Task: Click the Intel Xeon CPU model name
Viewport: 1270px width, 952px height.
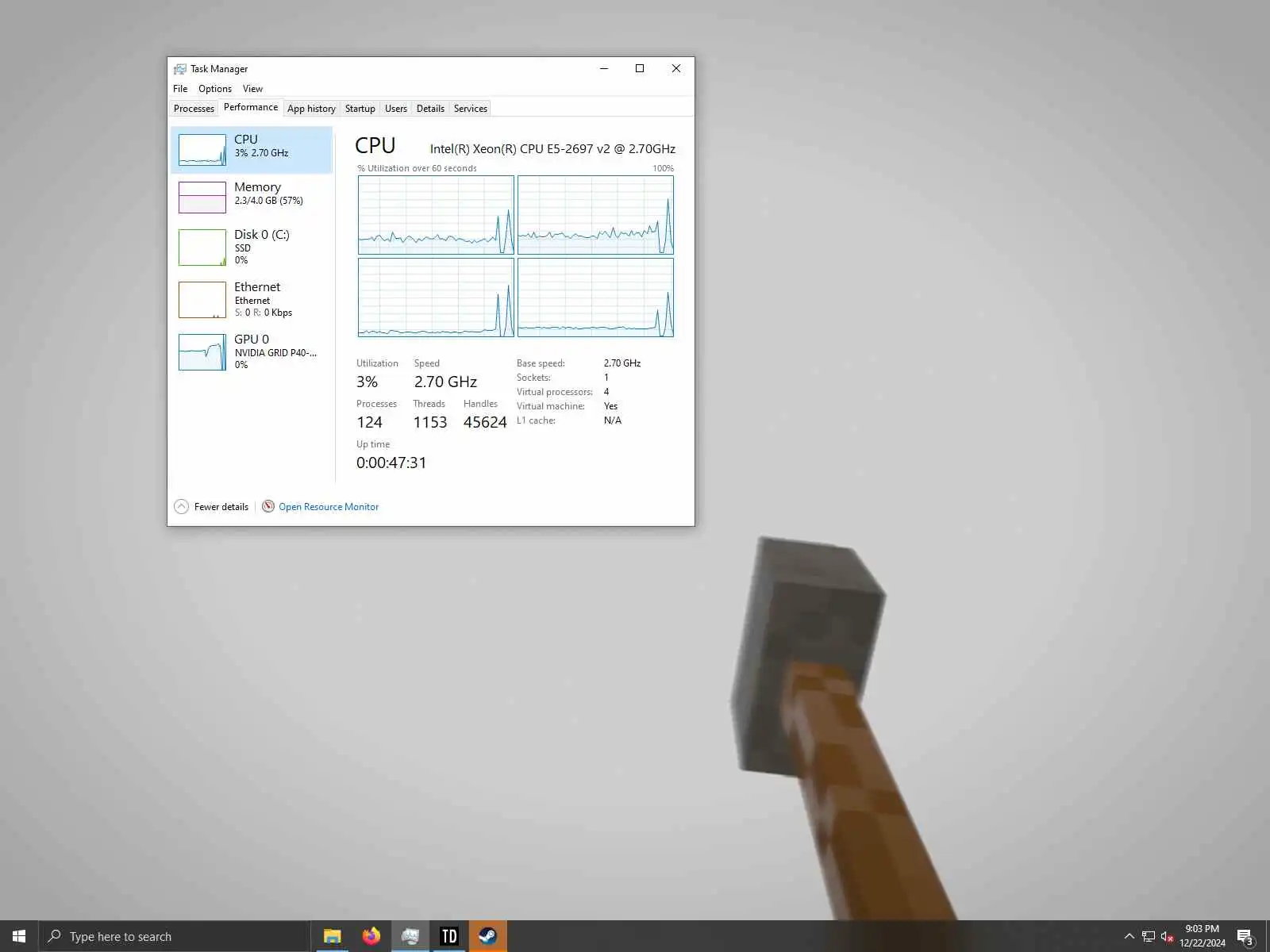Action: [x=552, y=149]
